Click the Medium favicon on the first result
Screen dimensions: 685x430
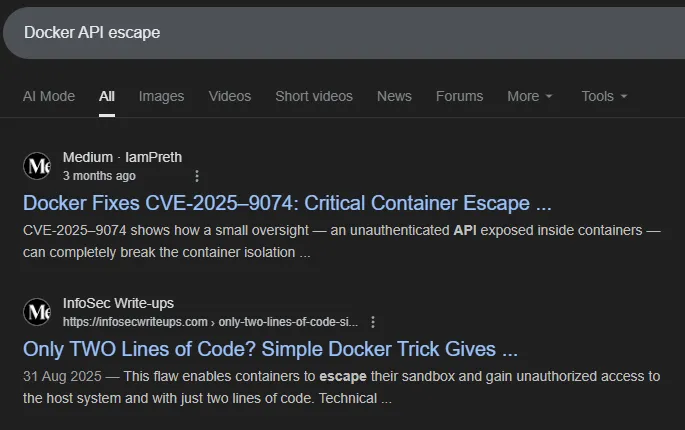[37, 166]
